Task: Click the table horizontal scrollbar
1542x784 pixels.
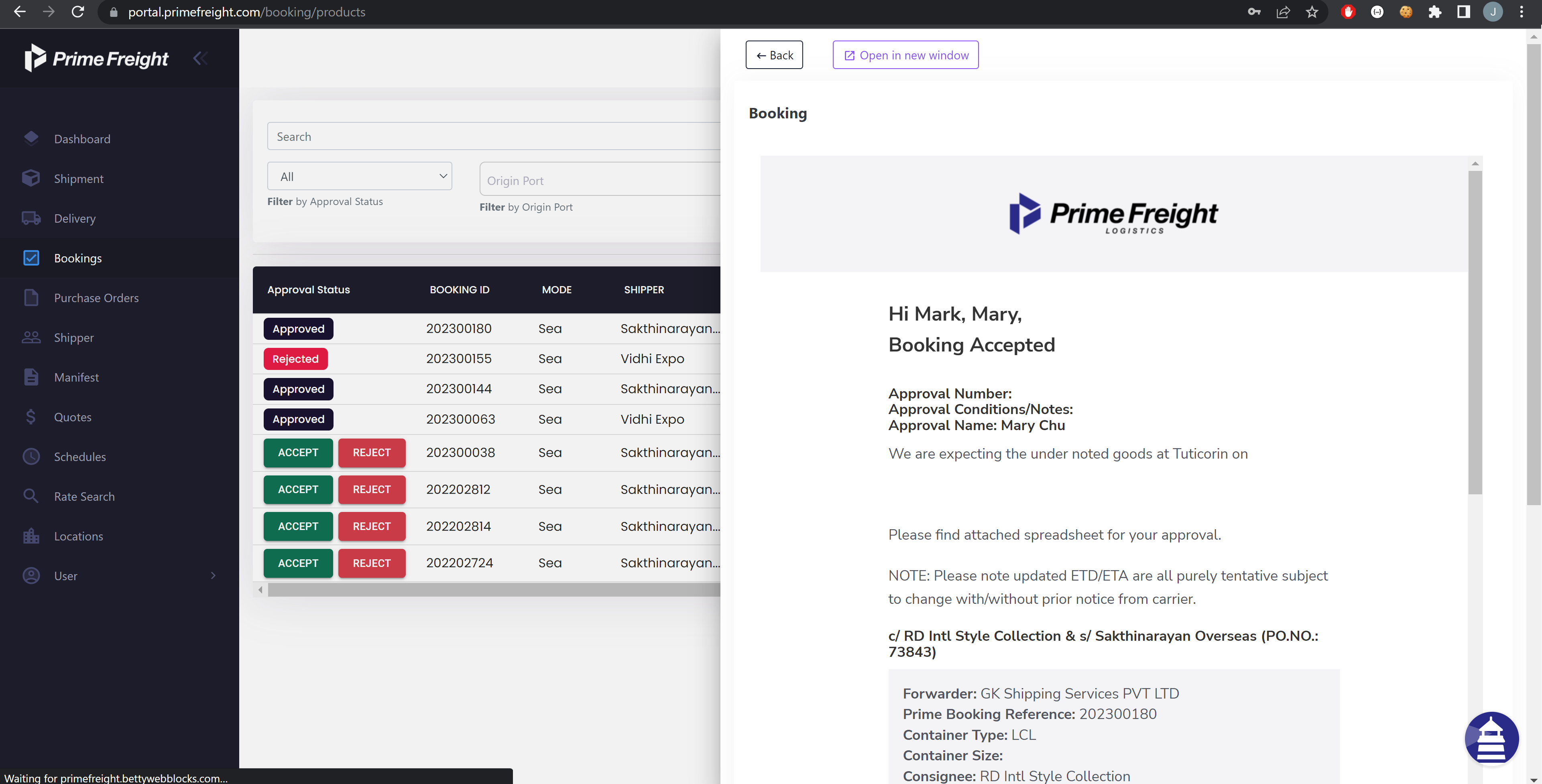Action: click(x=494, y=589)
